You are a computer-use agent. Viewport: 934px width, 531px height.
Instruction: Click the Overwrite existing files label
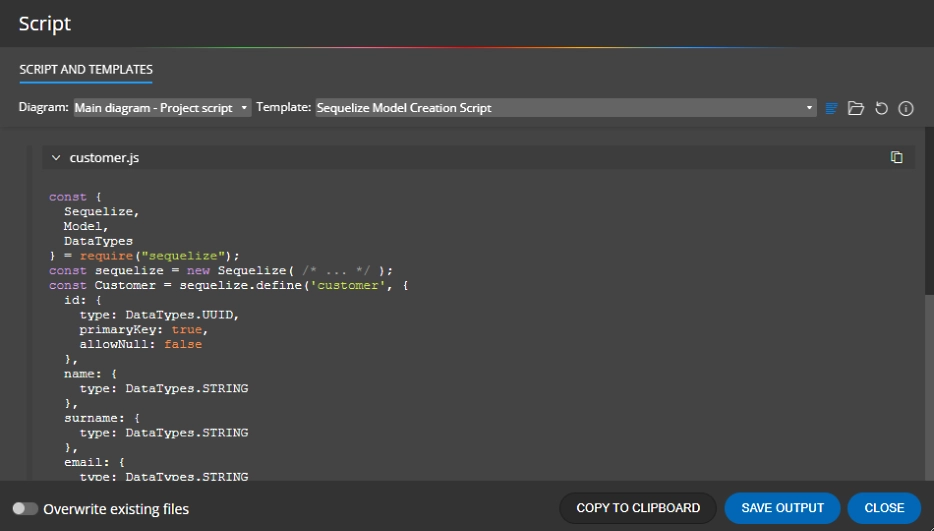coord(116,509)
